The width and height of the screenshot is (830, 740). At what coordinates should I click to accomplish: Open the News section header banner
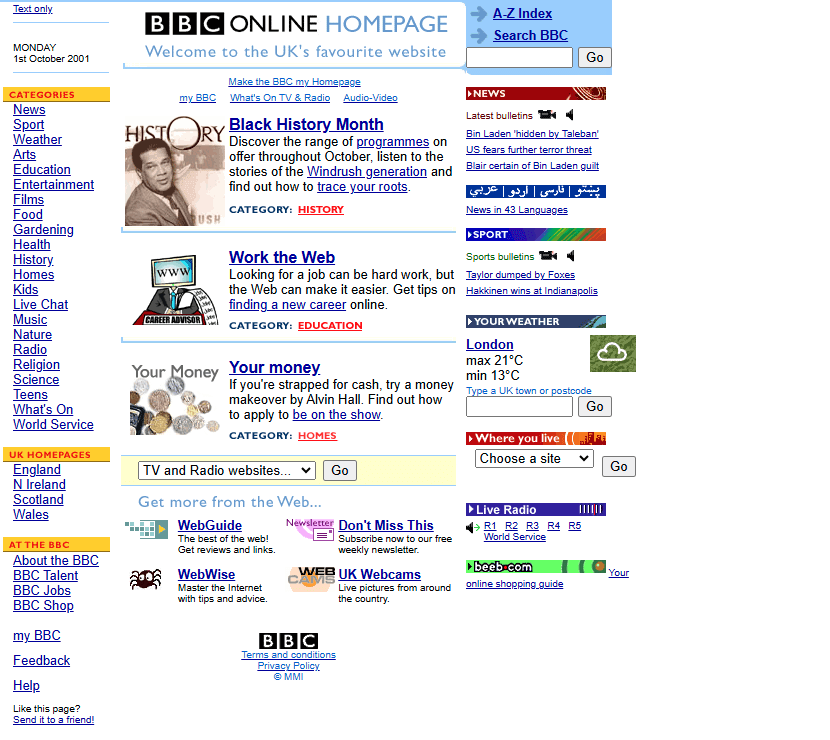pyautogui.click(x=536, y=94)
